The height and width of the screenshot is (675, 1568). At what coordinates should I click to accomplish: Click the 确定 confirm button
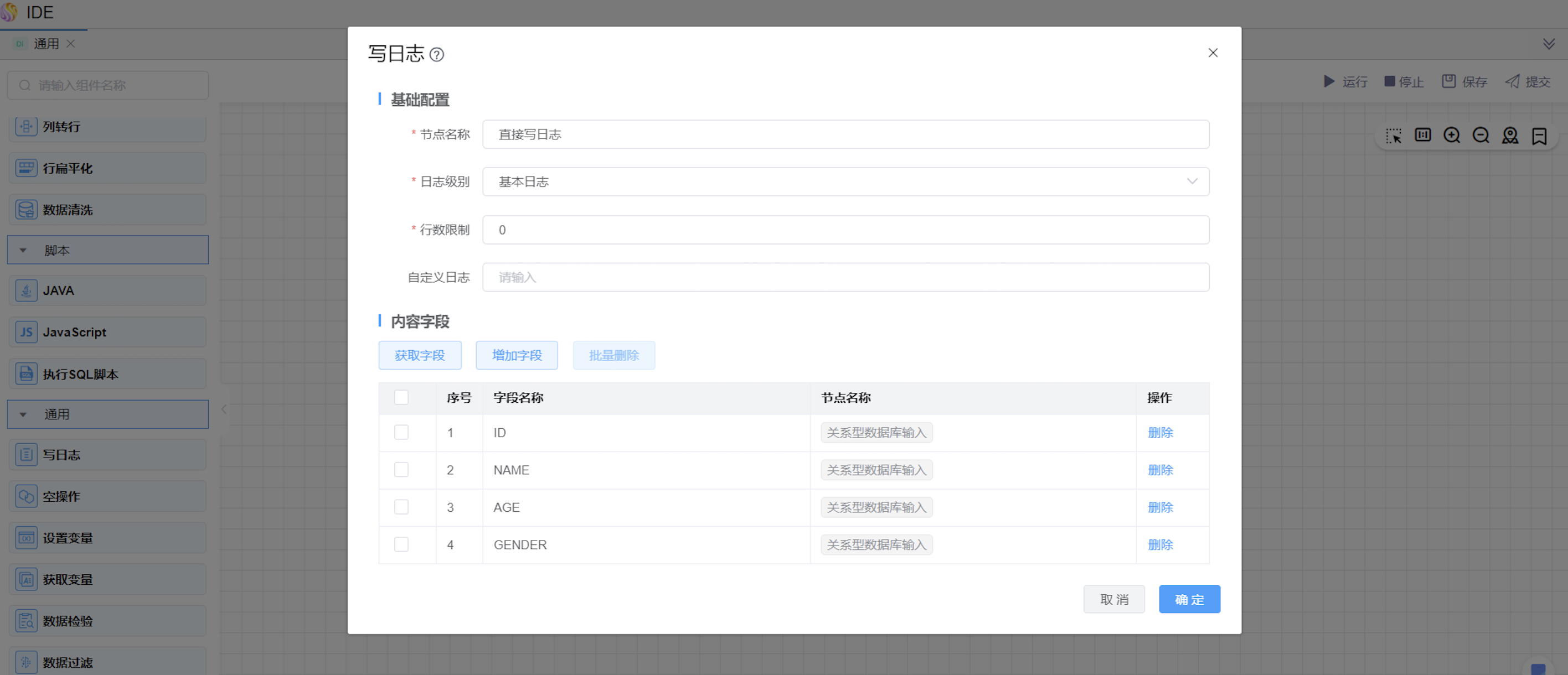(1189, 600)
